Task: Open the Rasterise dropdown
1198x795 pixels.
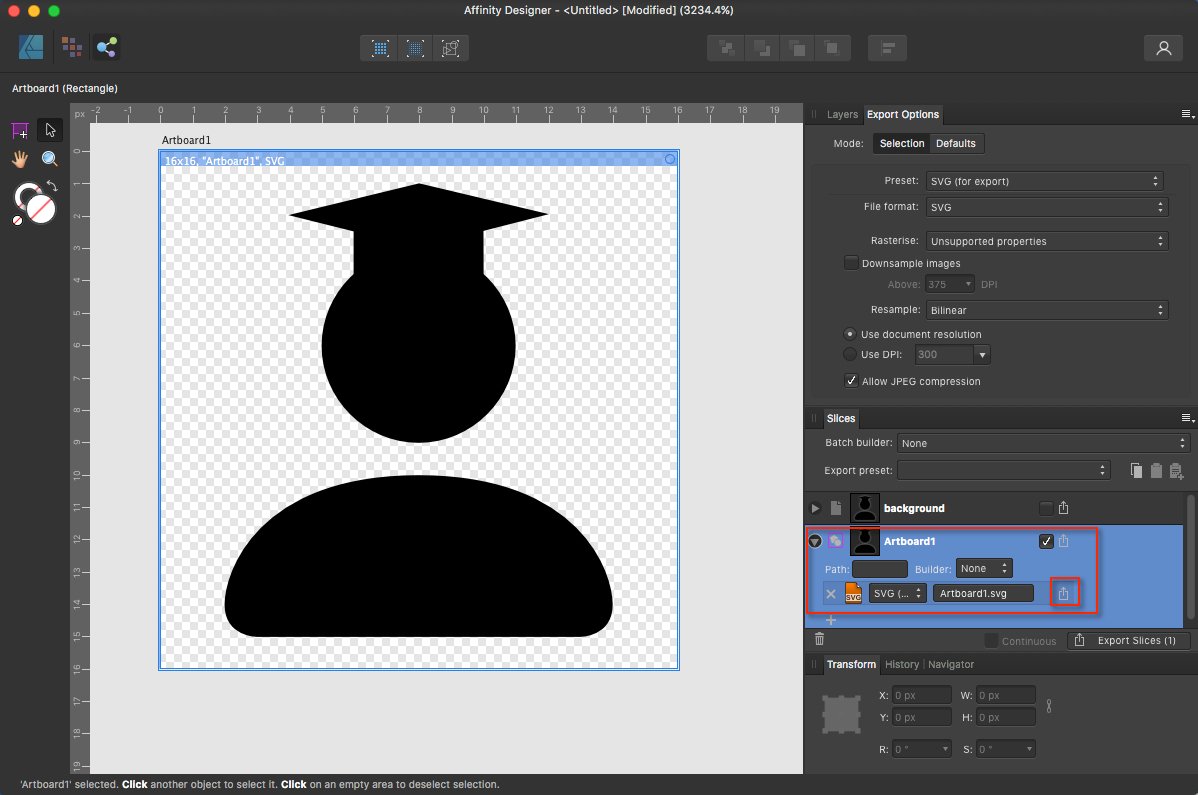Action: click(1045, 241)
